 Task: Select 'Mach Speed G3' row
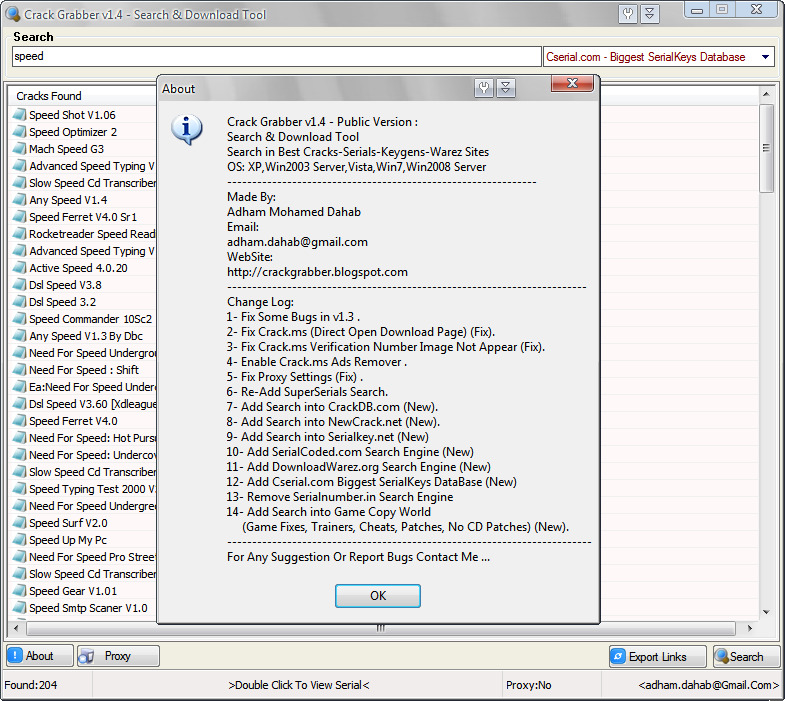pyautogui.click(x=67, y=149)
